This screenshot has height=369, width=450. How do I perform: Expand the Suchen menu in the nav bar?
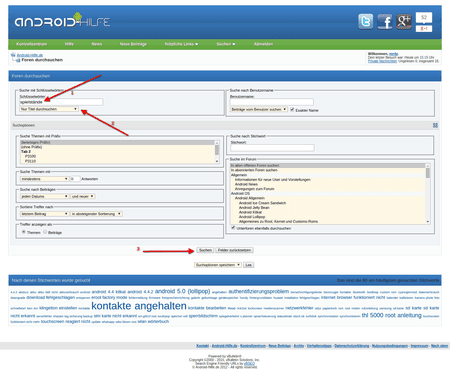(226, 44)
